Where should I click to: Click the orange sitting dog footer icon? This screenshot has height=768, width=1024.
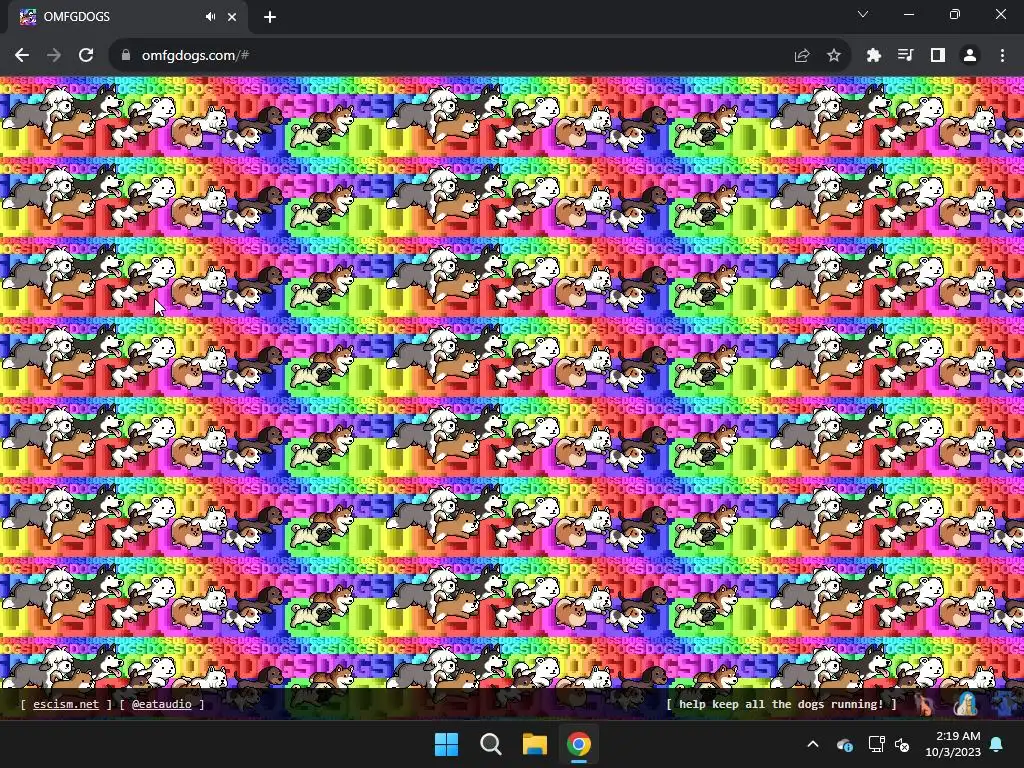pos(924,704)
